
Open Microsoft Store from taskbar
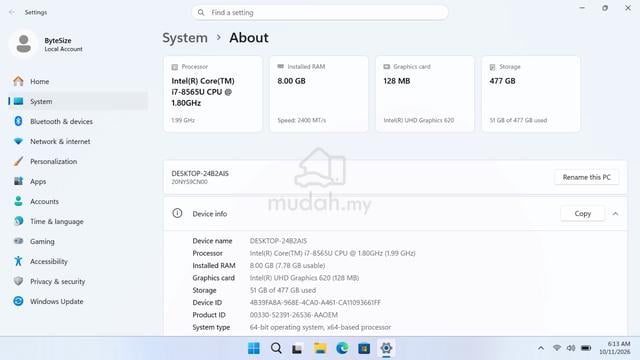(364, 348)
